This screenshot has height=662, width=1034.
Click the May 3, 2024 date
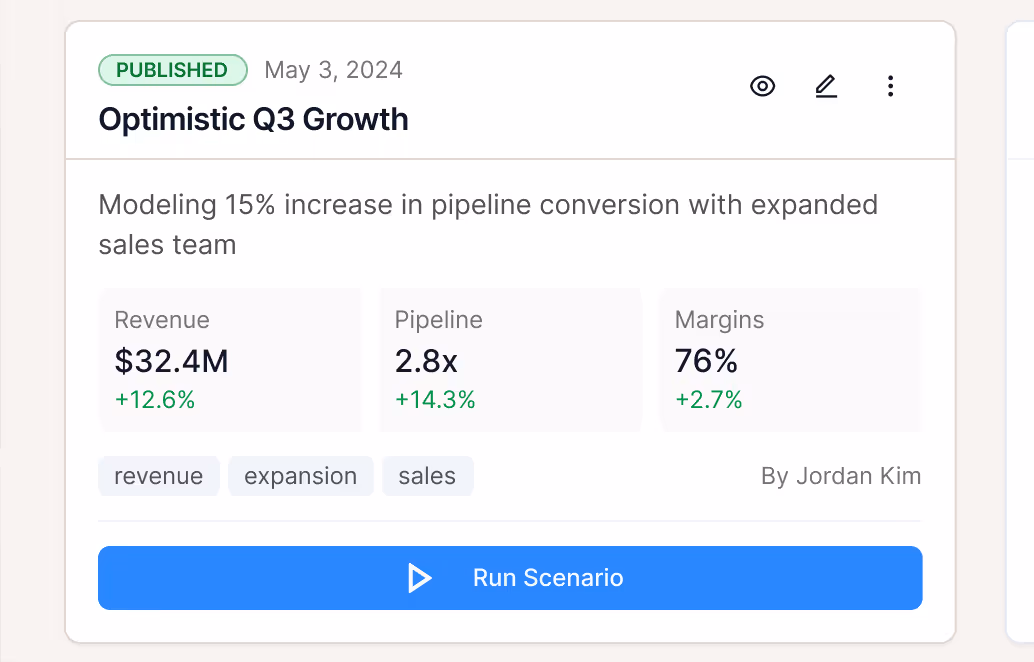pos(334,70)
